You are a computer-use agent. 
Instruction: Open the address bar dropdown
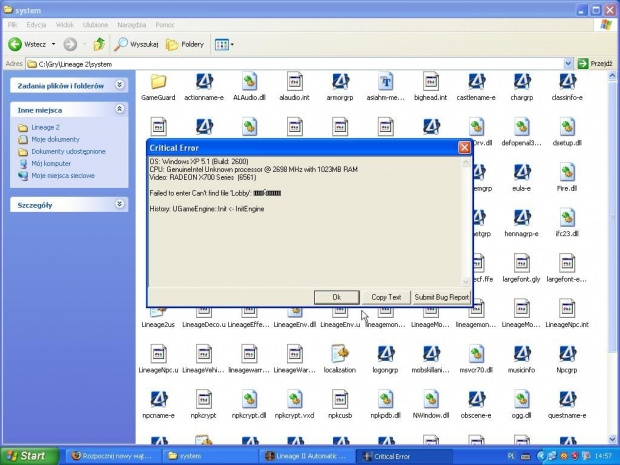pos(568,64)
